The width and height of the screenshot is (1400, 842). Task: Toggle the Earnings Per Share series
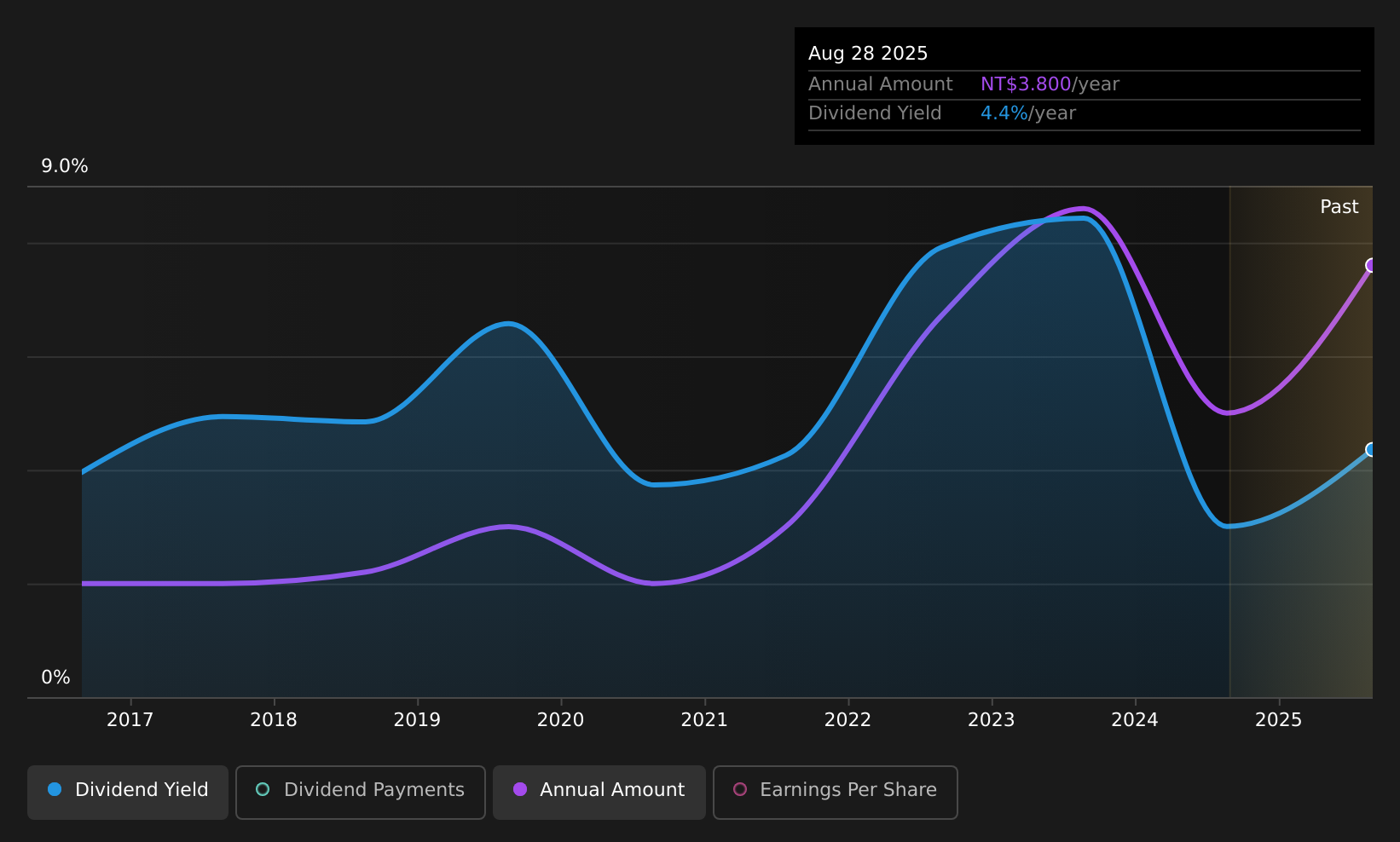coord(836,792)
